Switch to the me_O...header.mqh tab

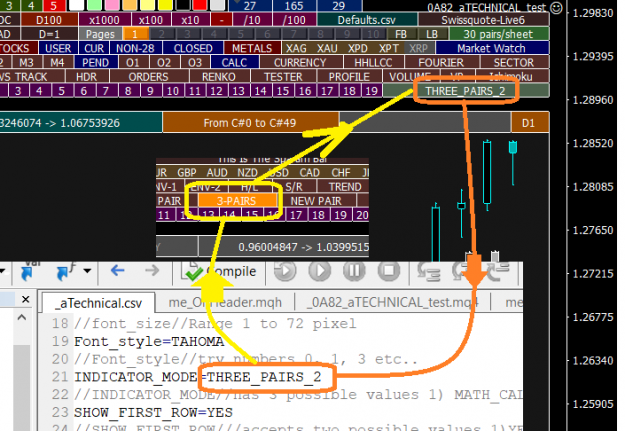coord(225,303)
